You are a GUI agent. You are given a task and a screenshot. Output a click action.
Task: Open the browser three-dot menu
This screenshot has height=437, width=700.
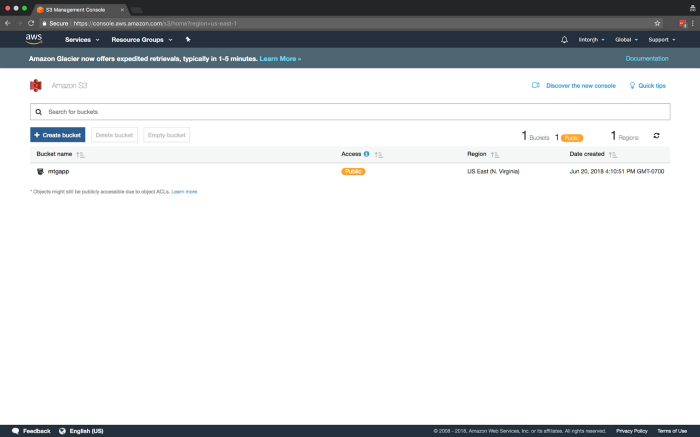point(693,23)
